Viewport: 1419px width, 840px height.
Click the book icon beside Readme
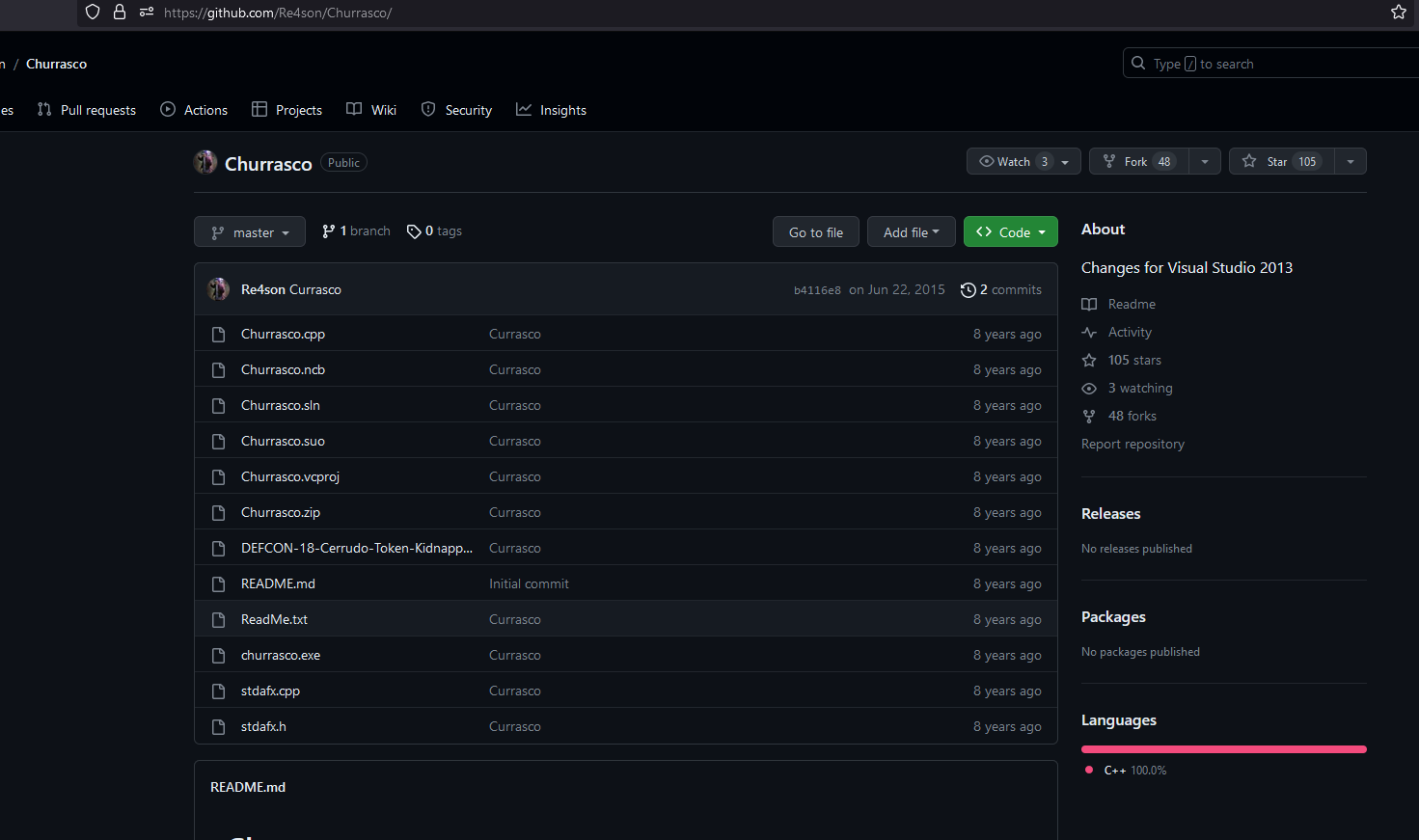click(x=1089, y=305)
